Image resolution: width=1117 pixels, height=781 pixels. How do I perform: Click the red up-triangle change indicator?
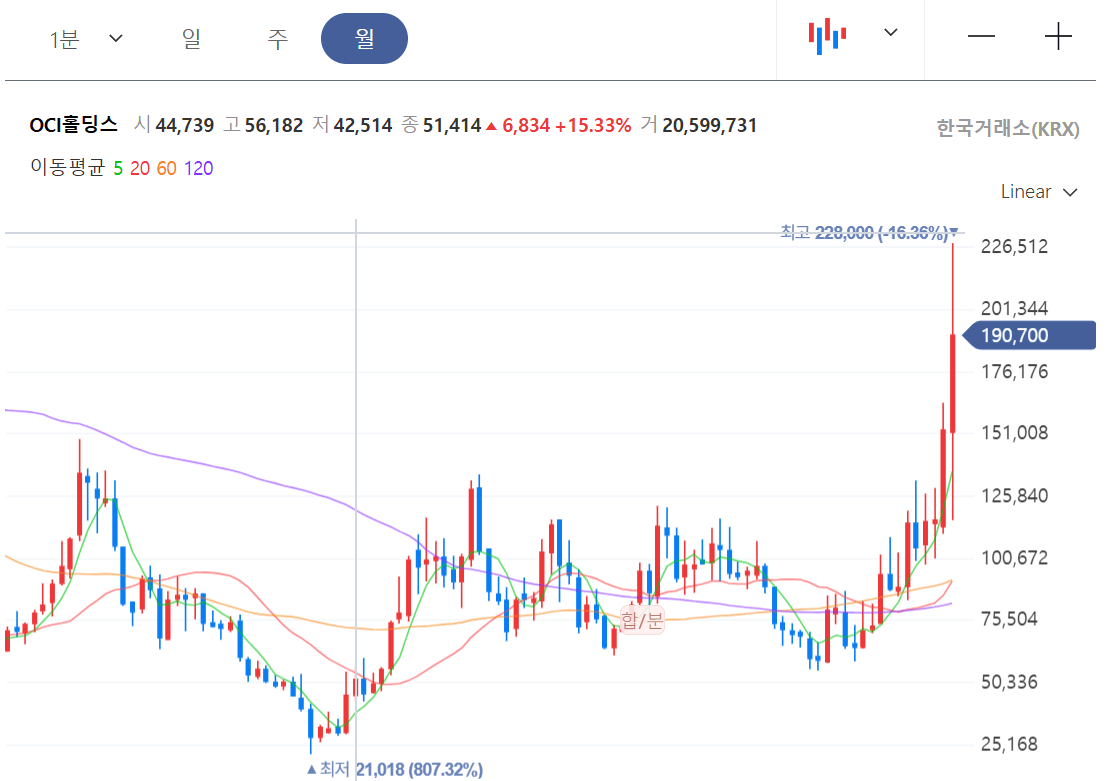point(492,126)
